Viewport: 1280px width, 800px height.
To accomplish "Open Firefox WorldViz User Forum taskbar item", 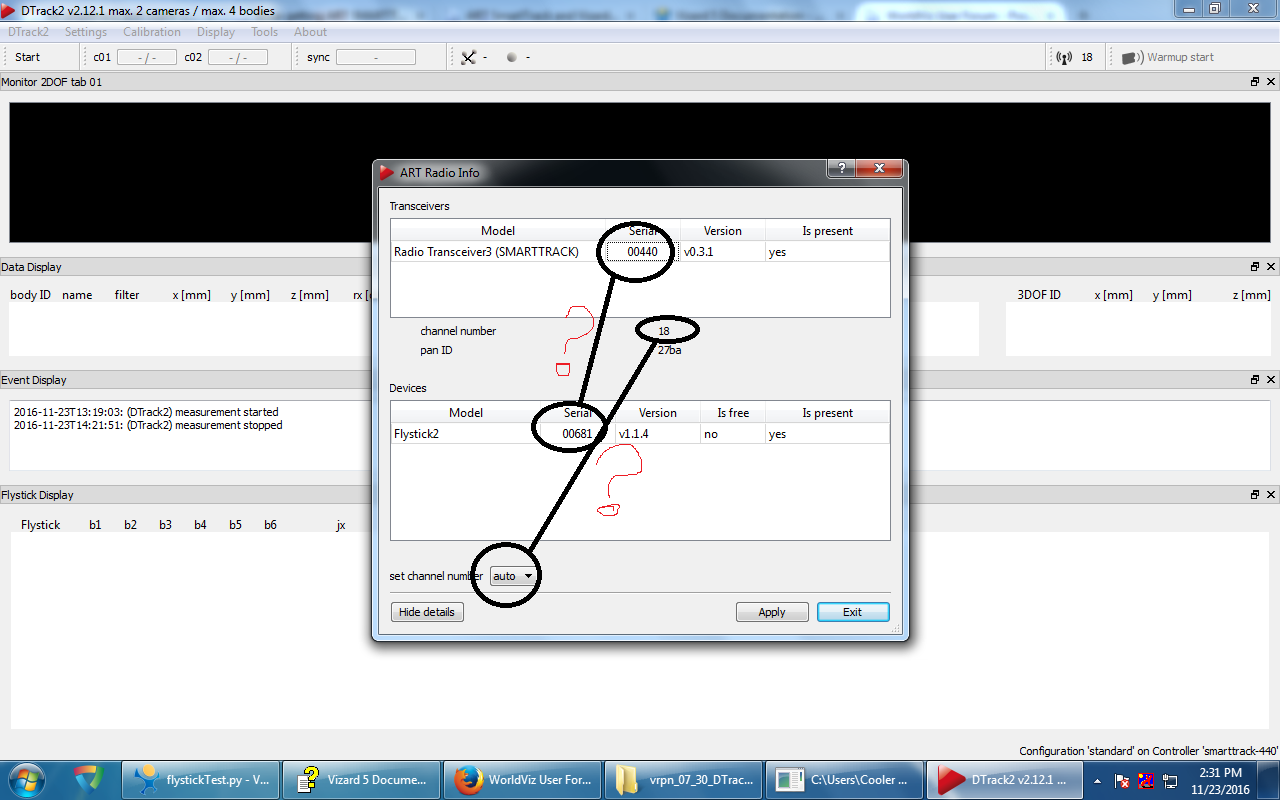I will (520, 778).
